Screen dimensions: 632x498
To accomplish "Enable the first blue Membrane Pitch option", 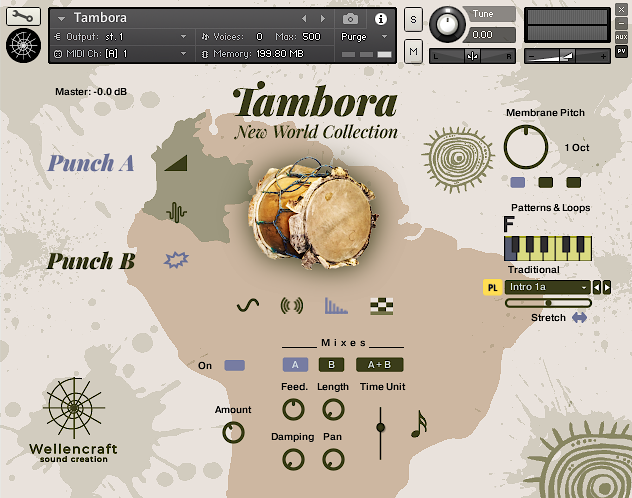I will pos(518,183).
